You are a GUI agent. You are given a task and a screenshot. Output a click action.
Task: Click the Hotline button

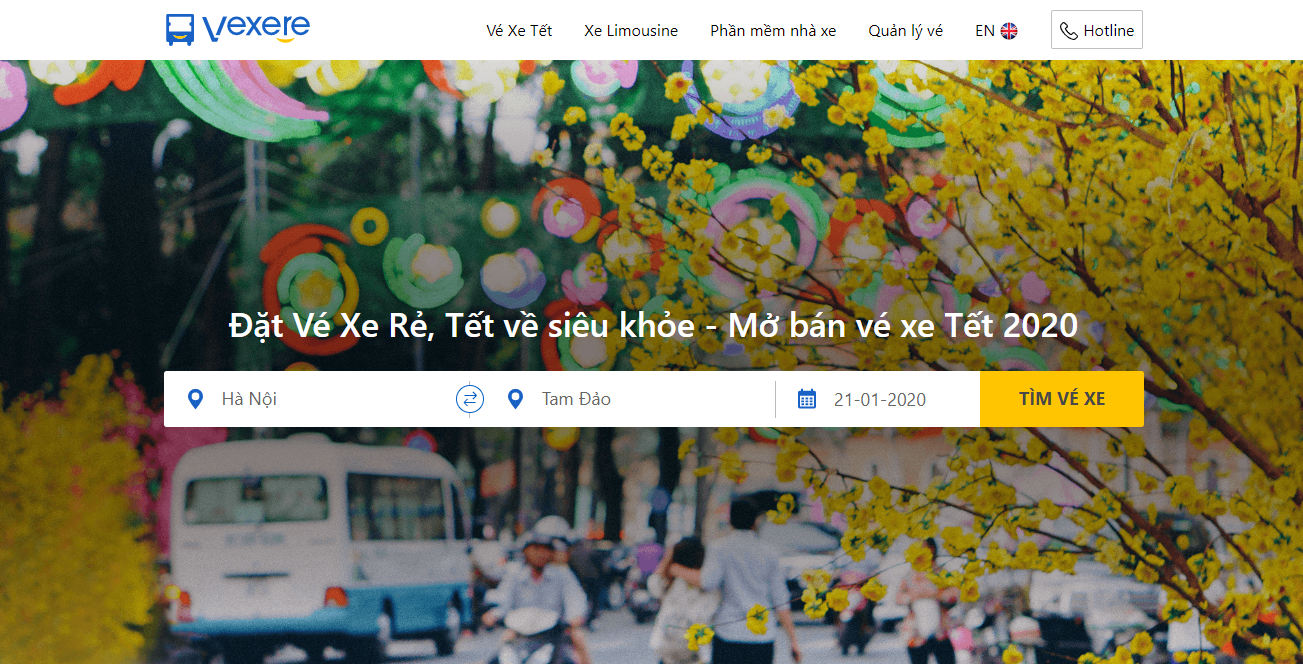click(x=1097, y=30)
